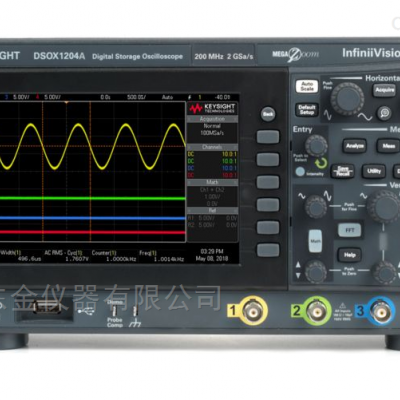
Task: Tap the magnifier Zoom key
Action: coord(385,113)
